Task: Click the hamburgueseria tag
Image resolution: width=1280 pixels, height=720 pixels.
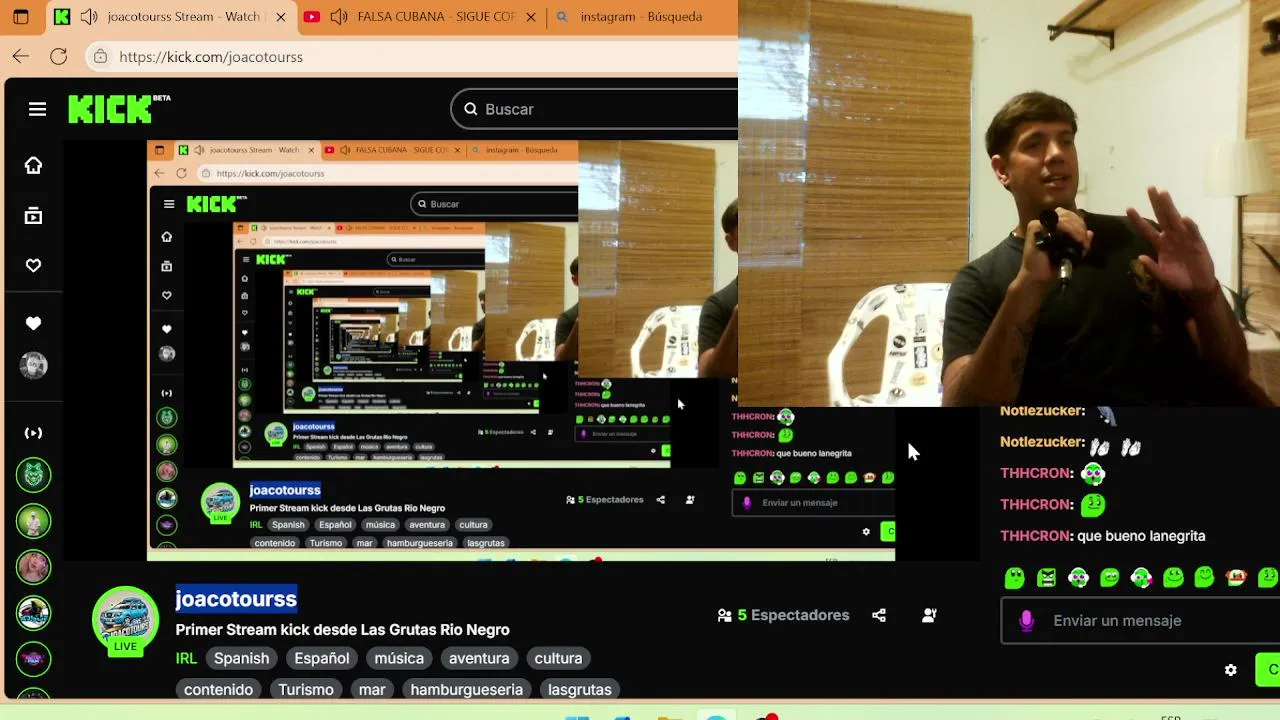Action: [466, 689]
